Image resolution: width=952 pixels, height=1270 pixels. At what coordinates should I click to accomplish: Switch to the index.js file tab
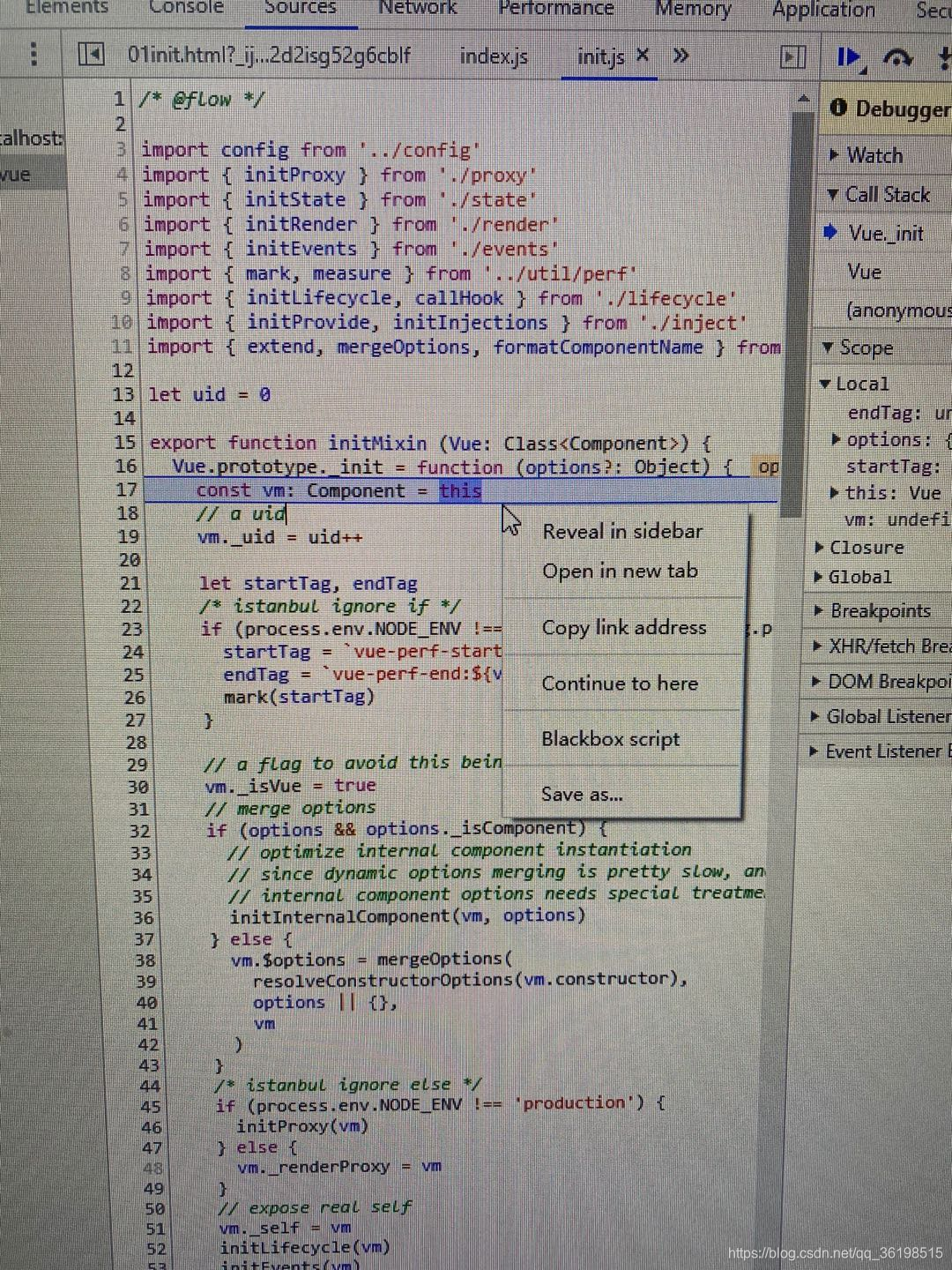pos(494,56)
